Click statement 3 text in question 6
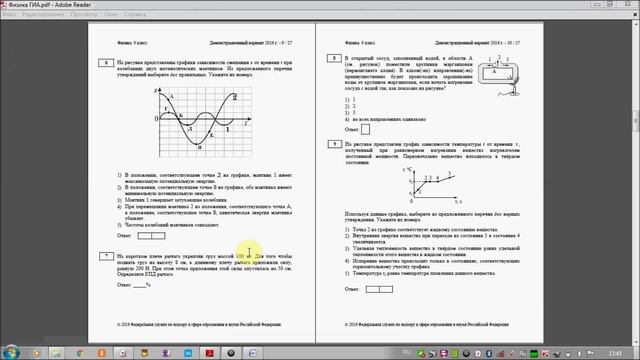Screen dimensions: 640x360 pyautogui.click(x=176, y=200)
